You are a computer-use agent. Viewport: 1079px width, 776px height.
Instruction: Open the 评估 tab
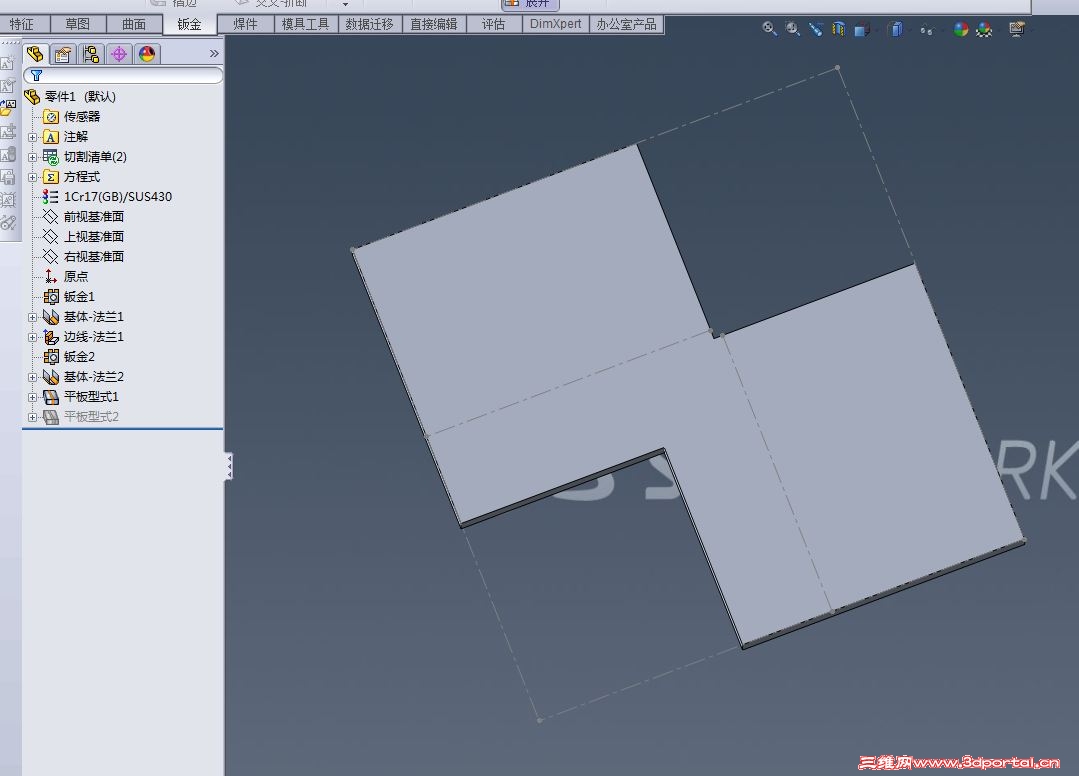[493, 24]
